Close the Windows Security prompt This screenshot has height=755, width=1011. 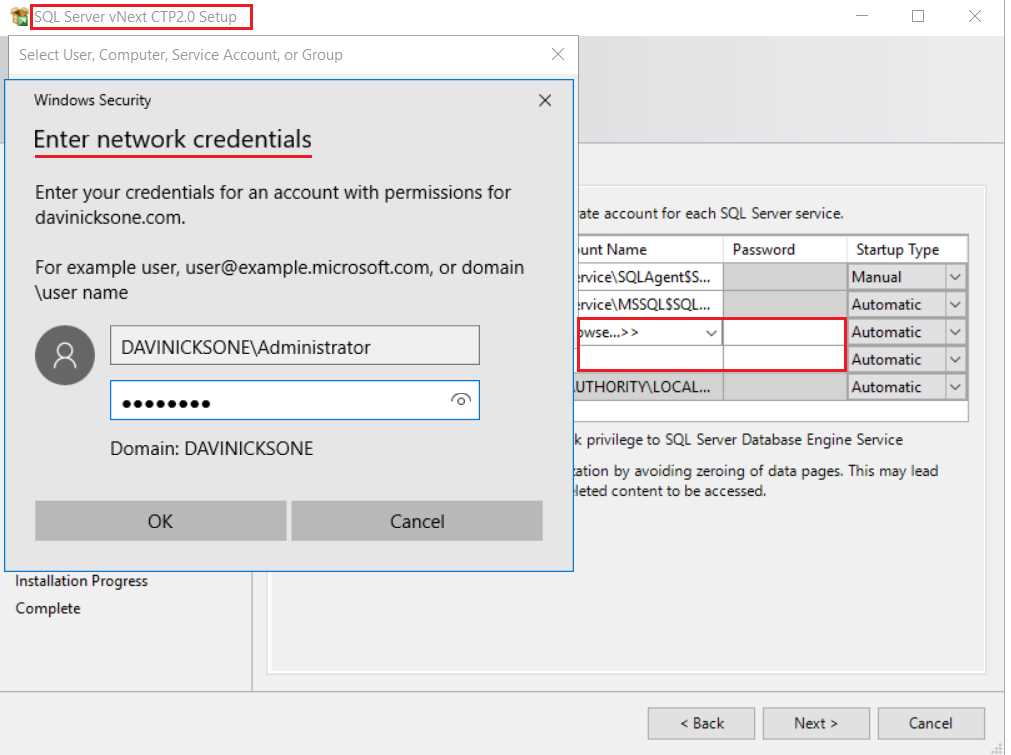pos(544,100)
